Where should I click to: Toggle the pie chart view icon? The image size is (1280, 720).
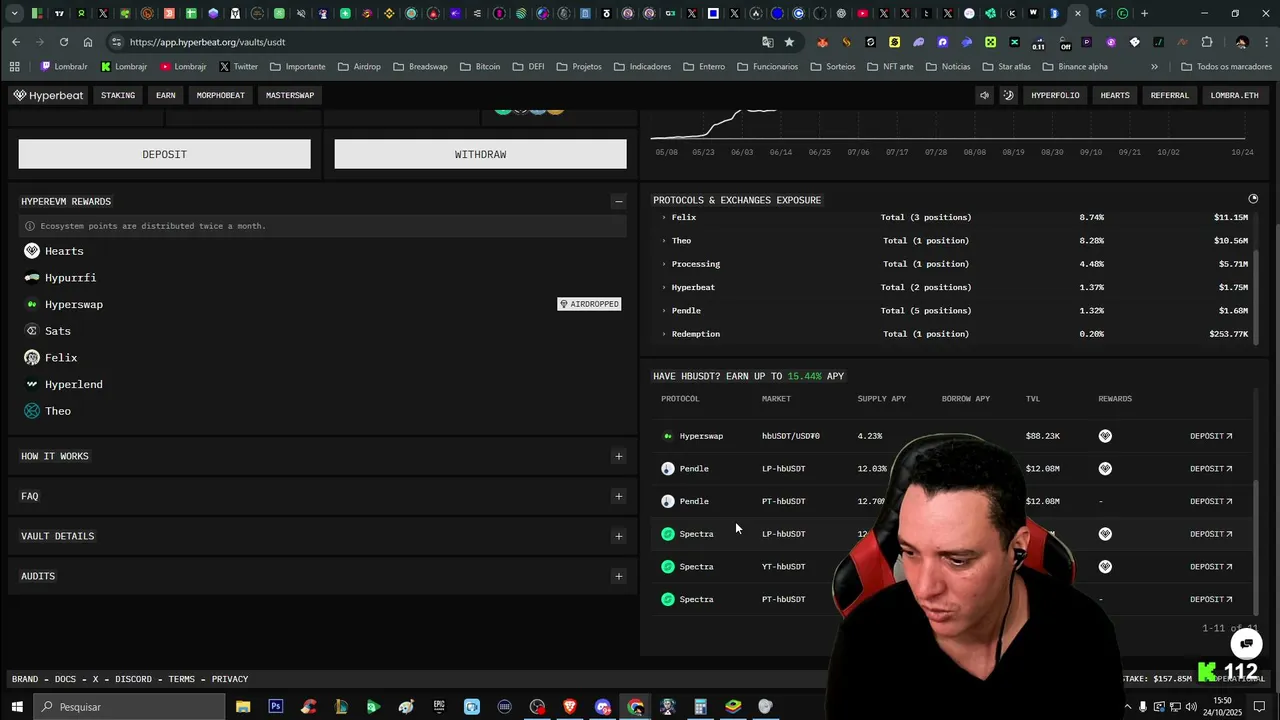1253,199
